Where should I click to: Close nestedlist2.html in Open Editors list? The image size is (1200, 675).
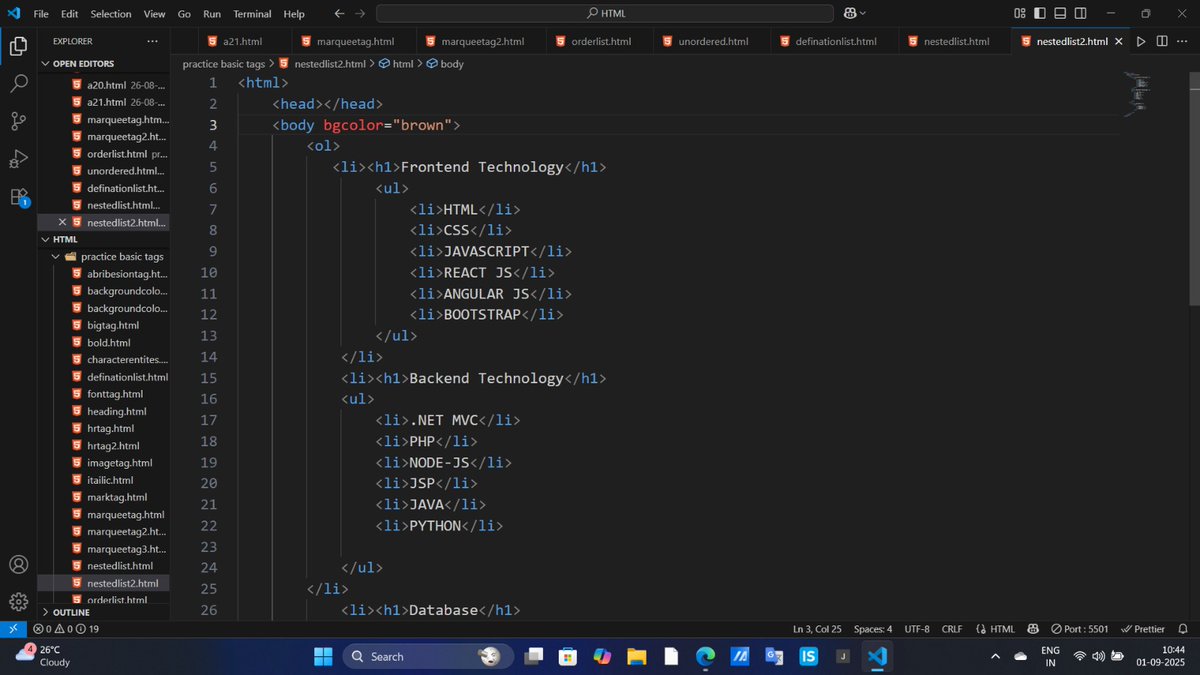[x=62, y=222]
